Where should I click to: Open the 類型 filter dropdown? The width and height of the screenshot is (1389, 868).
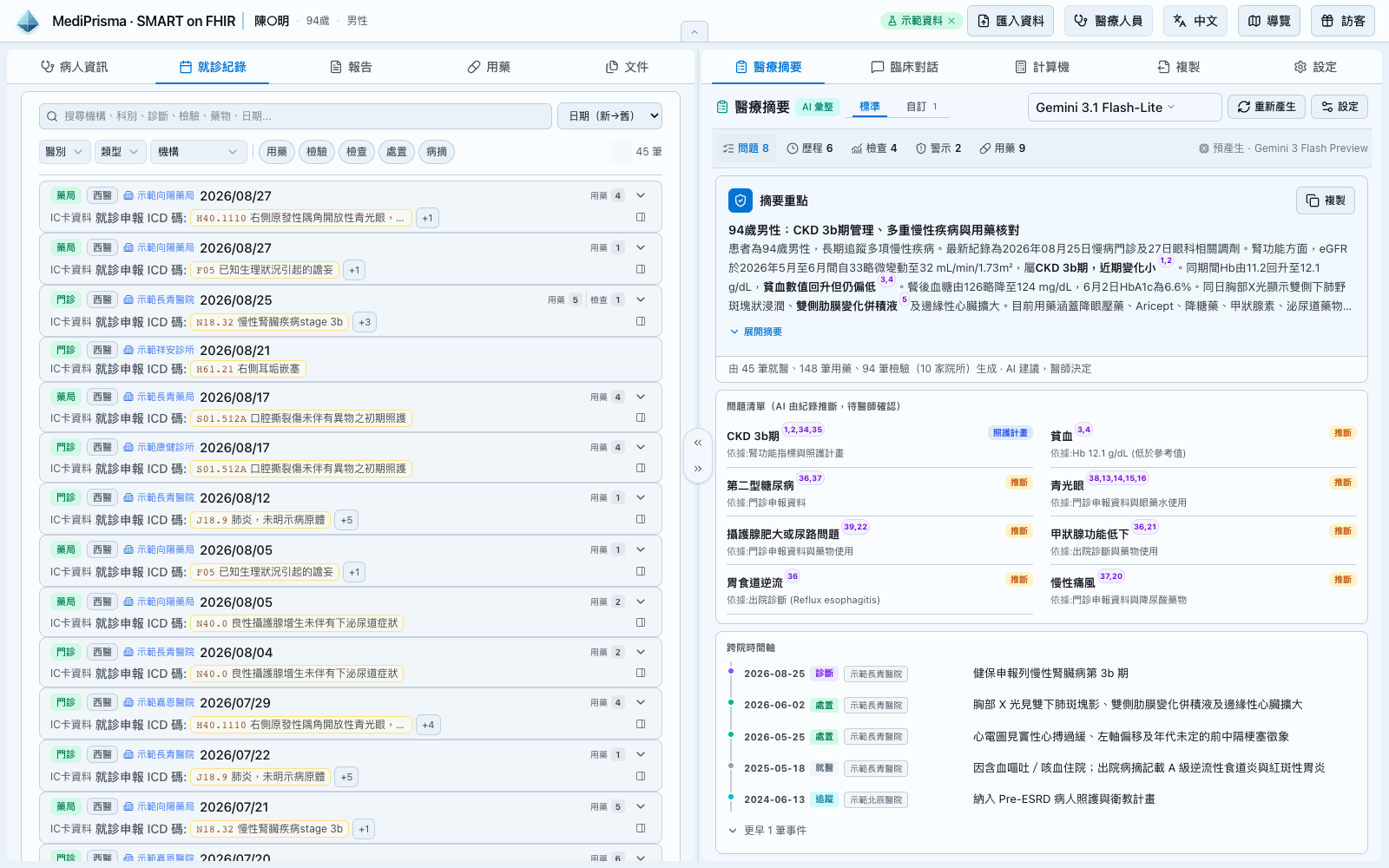(x=120, y=152)
